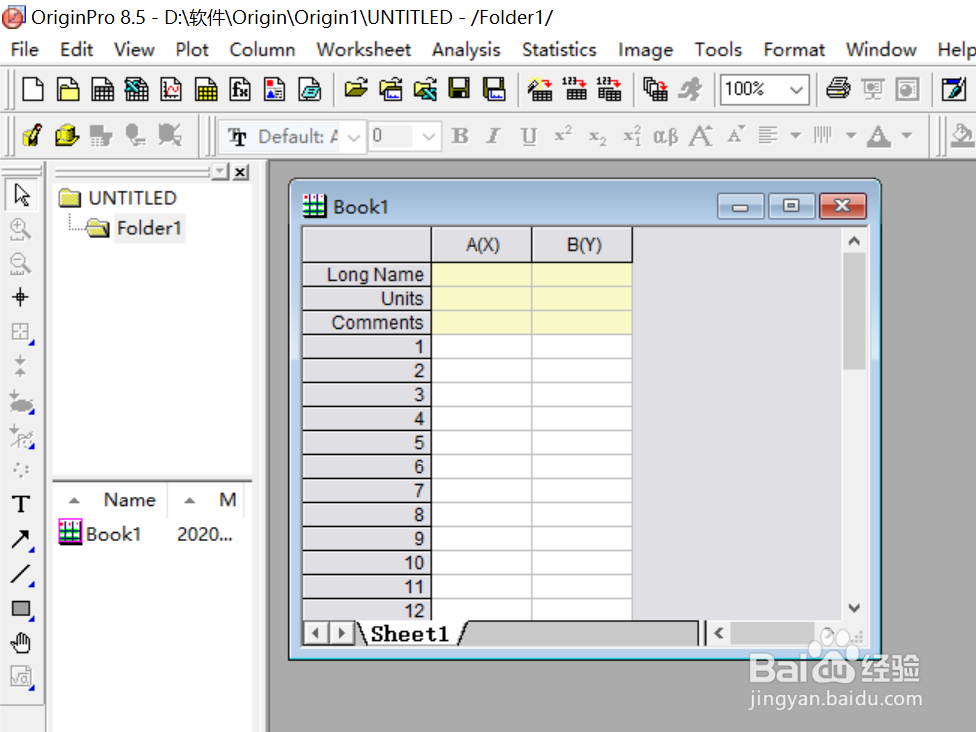The width and height of the screenshot is (976, 732).
Task: Click the Print icon
Action: (838, 89)
